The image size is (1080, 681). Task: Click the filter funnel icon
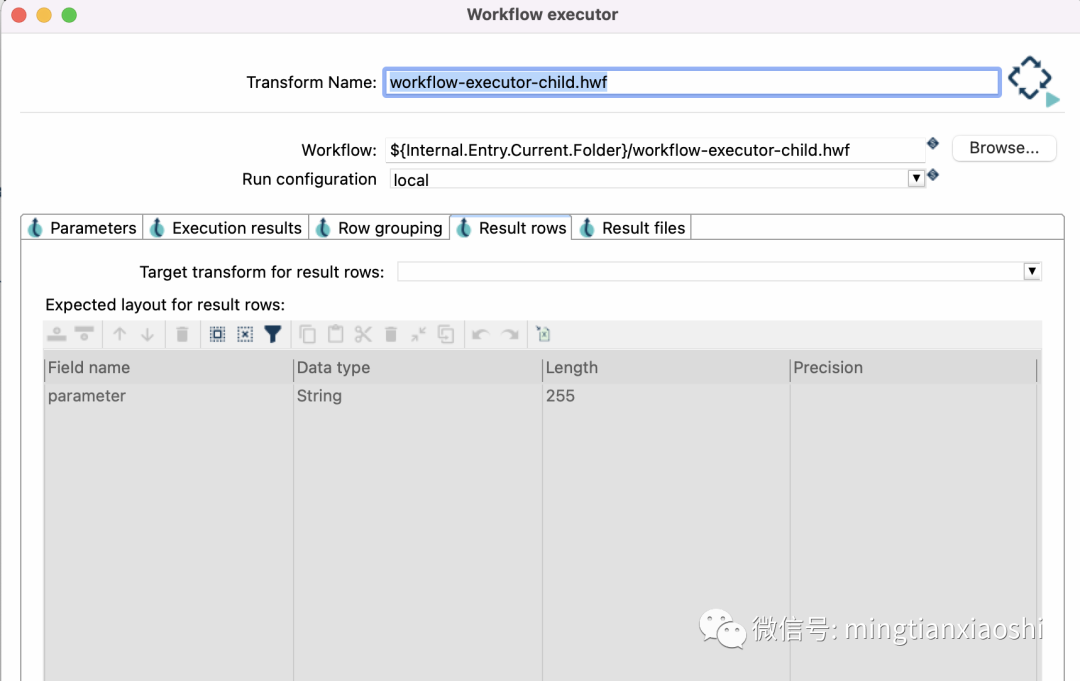click(273, 335)
